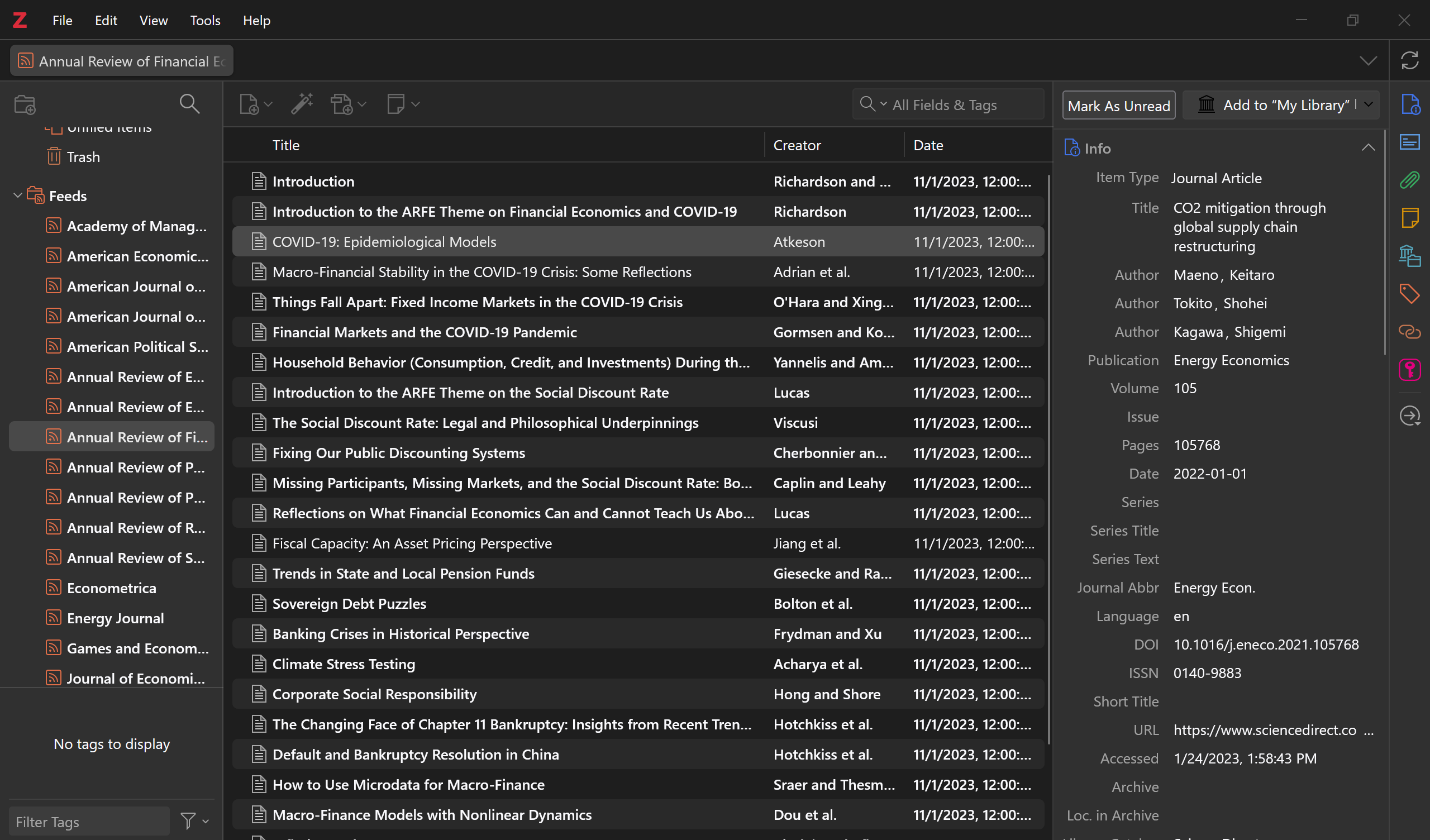
Task: Open the Add Item by Identifier wand
Action: click(x=302, y=104)
